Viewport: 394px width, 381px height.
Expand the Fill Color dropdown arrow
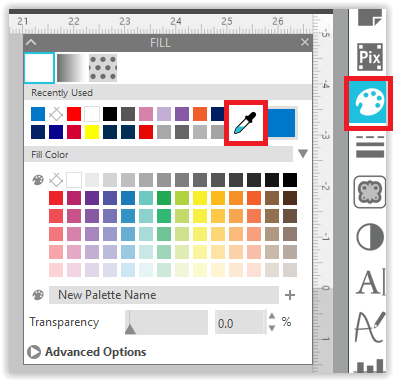coord(303,154)
